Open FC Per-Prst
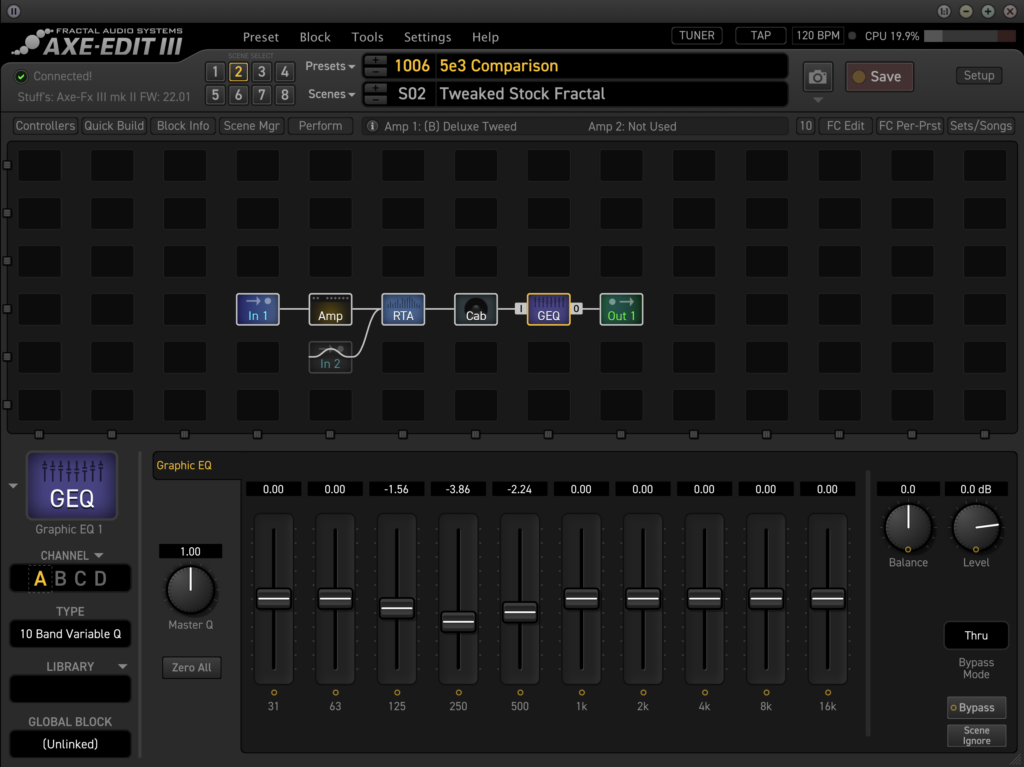The width and height of the screenshot is (1024, 767). pos(910,126)
